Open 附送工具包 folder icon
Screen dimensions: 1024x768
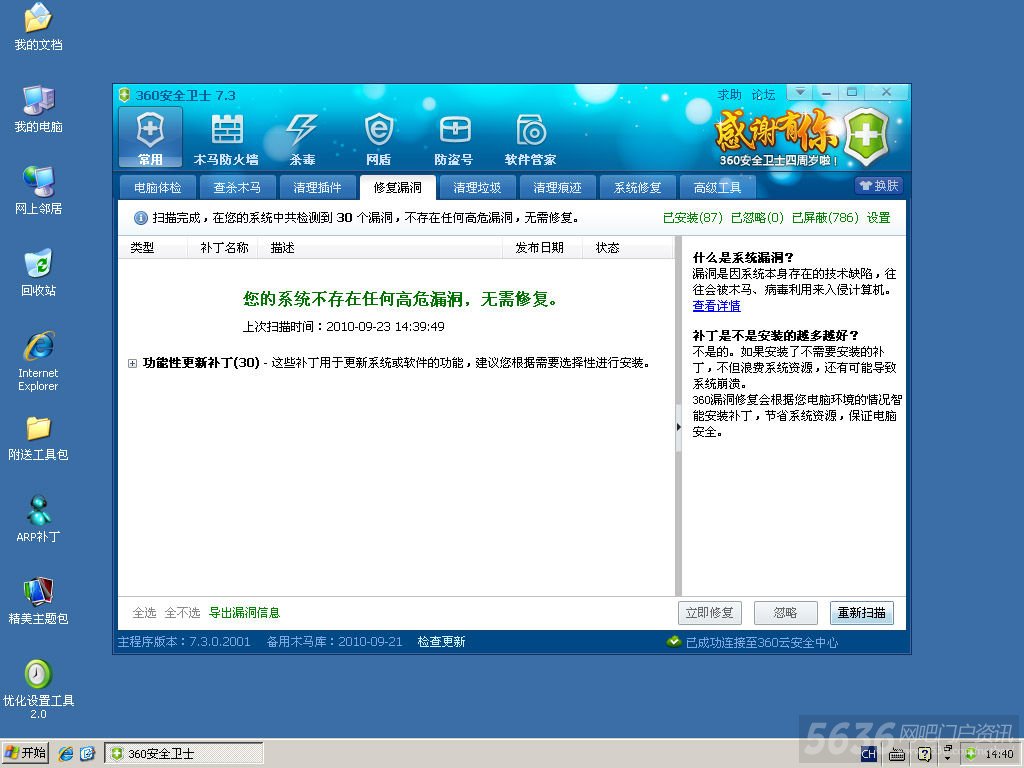click(x=39, y=437)
